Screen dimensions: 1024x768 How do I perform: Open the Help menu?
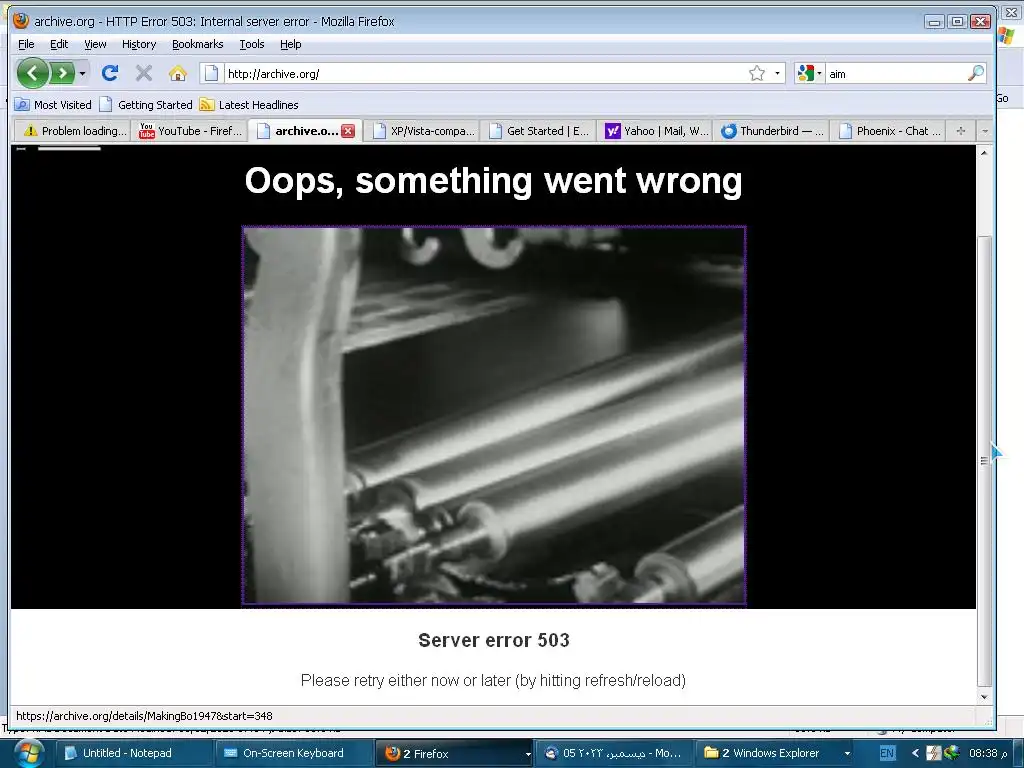pyautogui.click(x=291, y=44)
